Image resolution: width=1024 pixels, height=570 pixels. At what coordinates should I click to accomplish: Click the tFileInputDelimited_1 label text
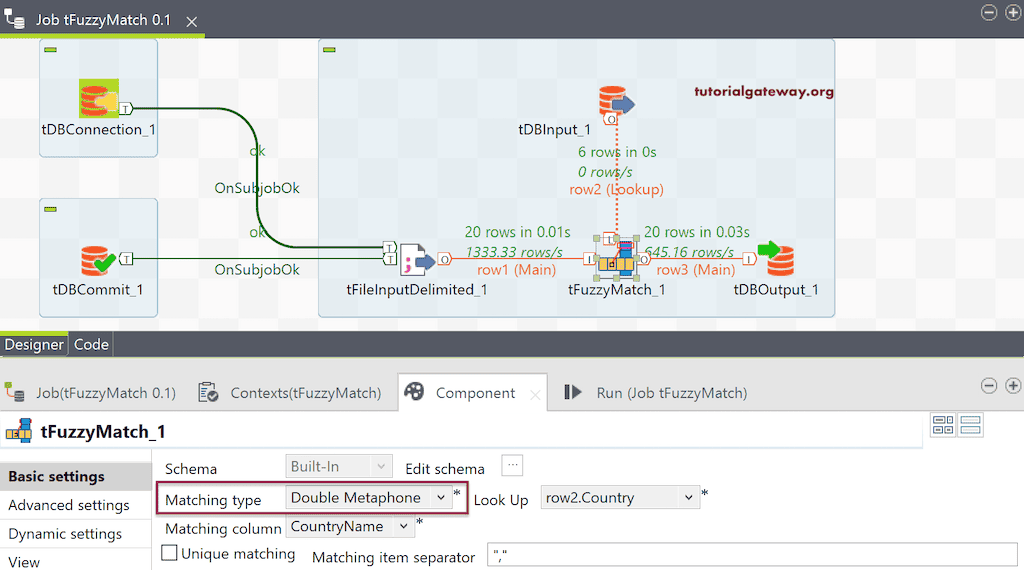click(417, 289)
